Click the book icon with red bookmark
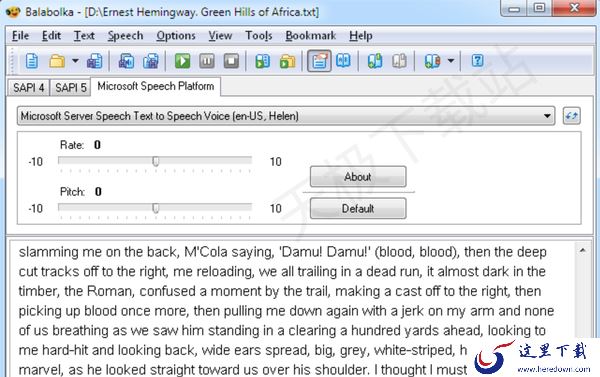 [432, 61]
